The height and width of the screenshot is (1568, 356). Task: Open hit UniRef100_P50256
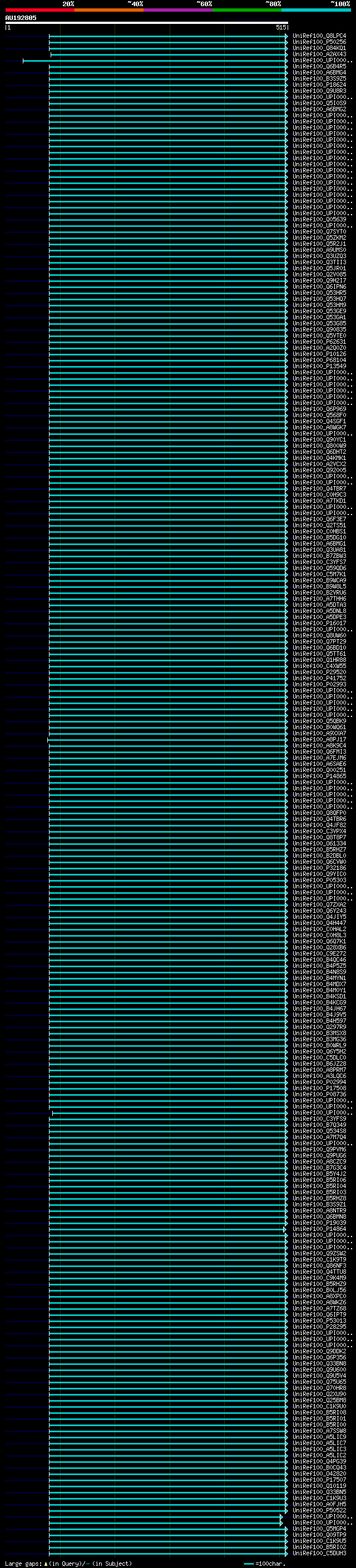[x=319, y=42]
